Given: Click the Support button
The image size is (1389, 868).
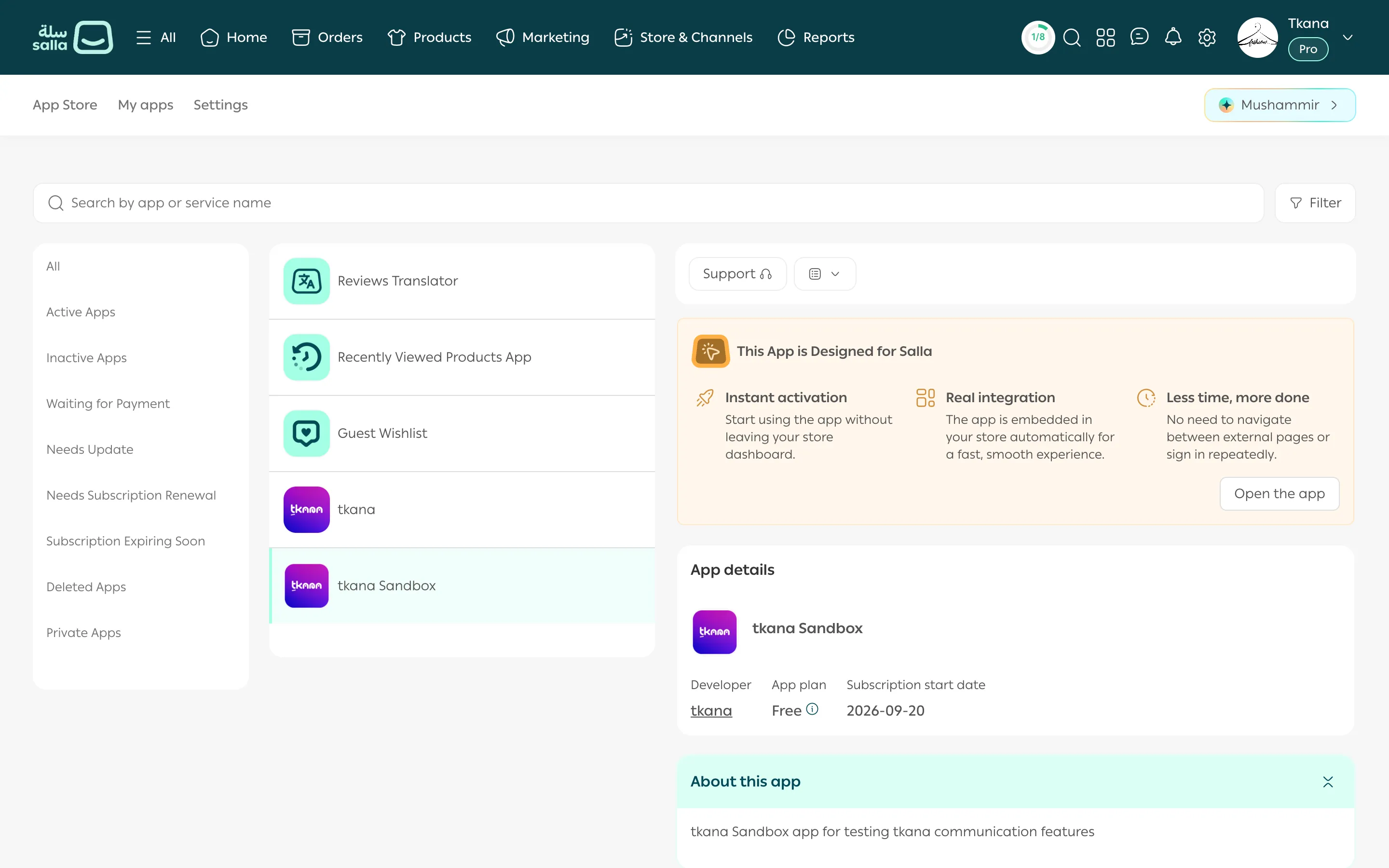Looking at the screenshot, I should pyautogui.click(x=737, y=274).
